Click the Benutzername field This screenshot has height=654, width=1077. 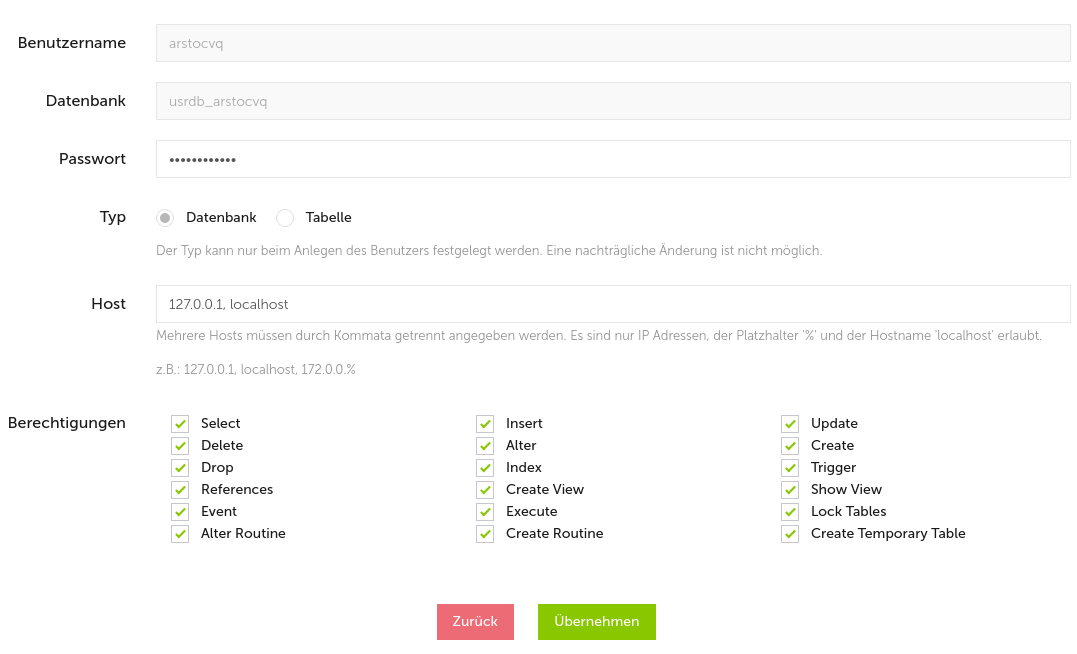(x=613, y=43)
